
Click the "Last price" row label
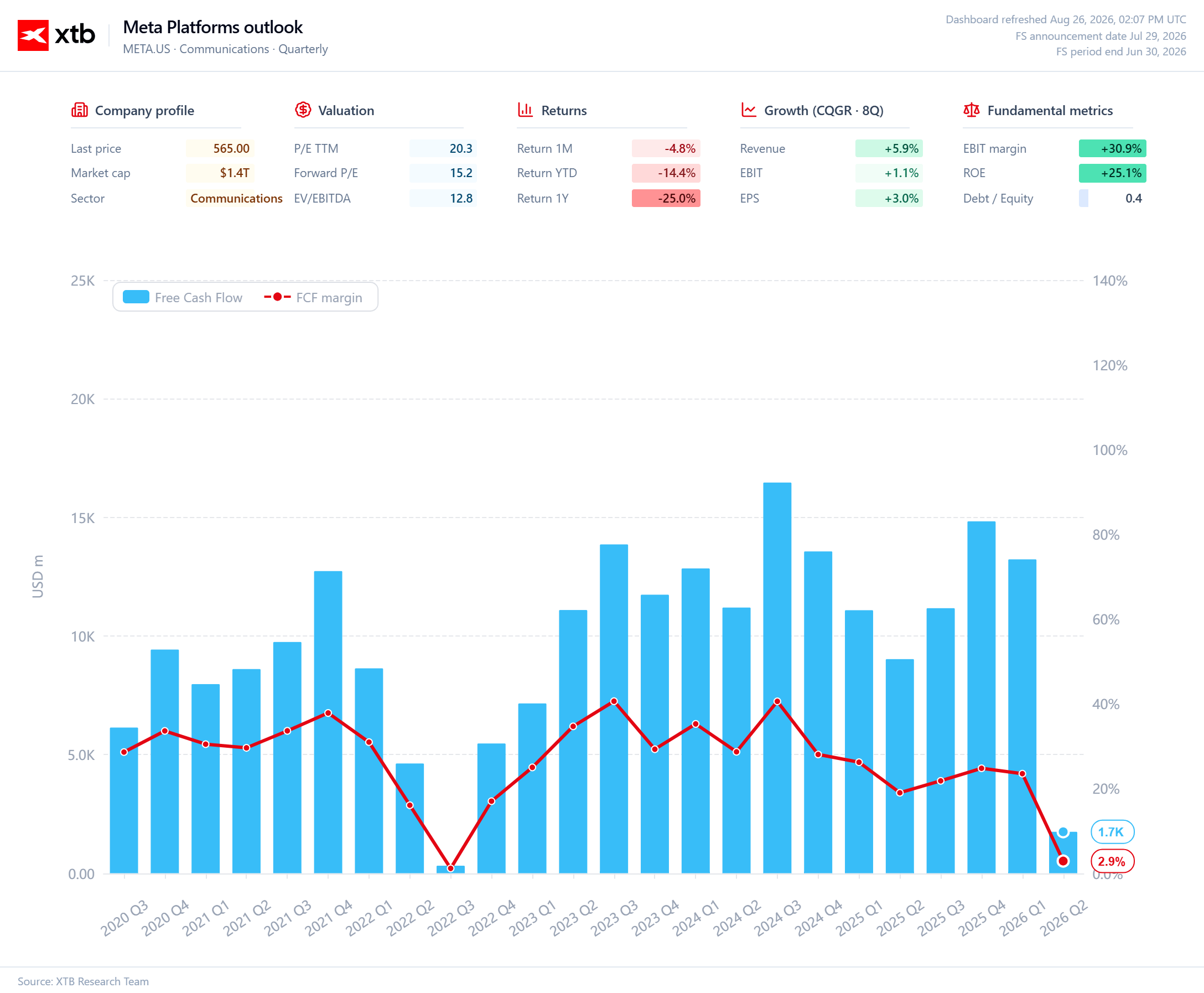coord(96,149)
